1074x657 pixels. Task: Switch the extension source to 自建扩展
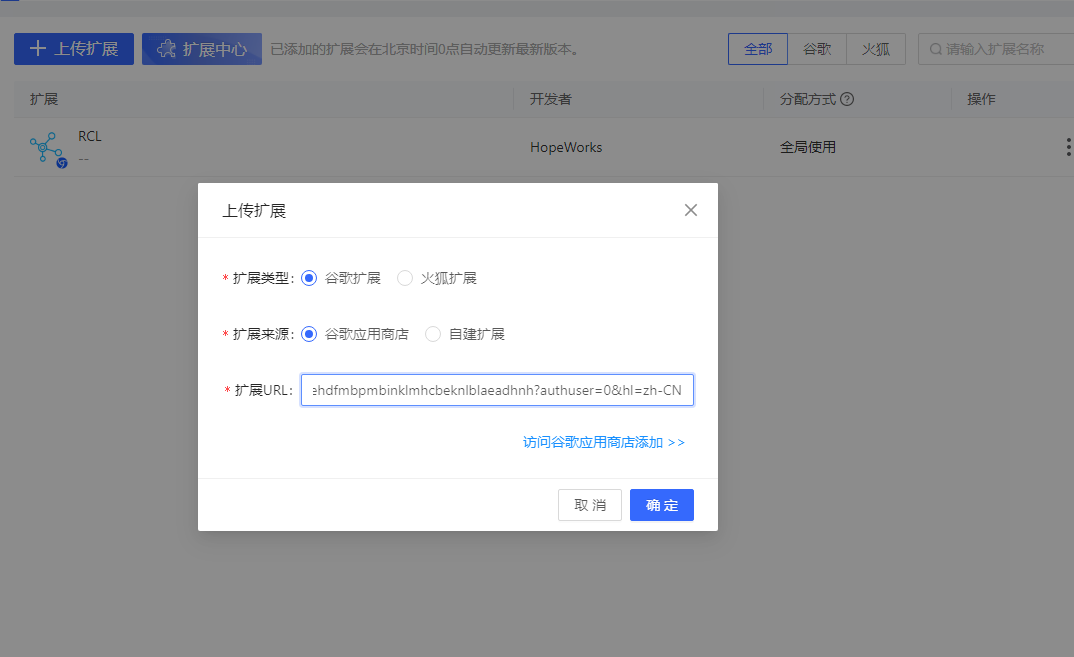433,334
